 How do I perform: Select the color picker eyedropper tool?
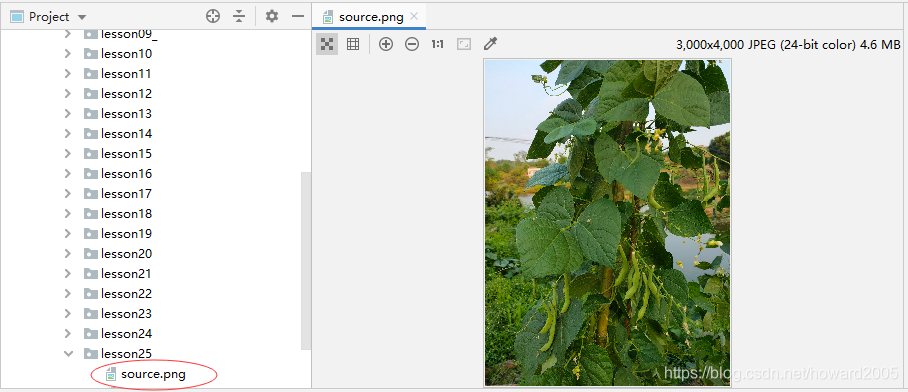coord(490,44)
